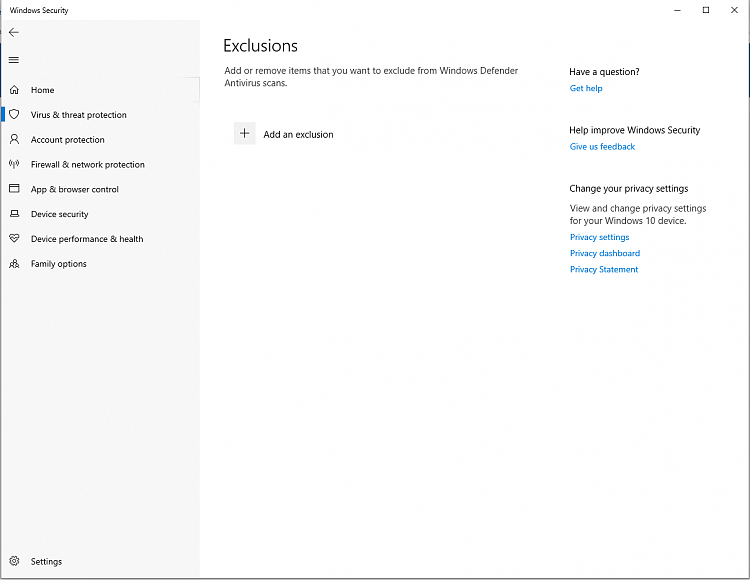Image resolution: width=750 pixels, height=580 pixels.
Task: Click the 'Add or remove items' description text
Action: pos(371,77)
